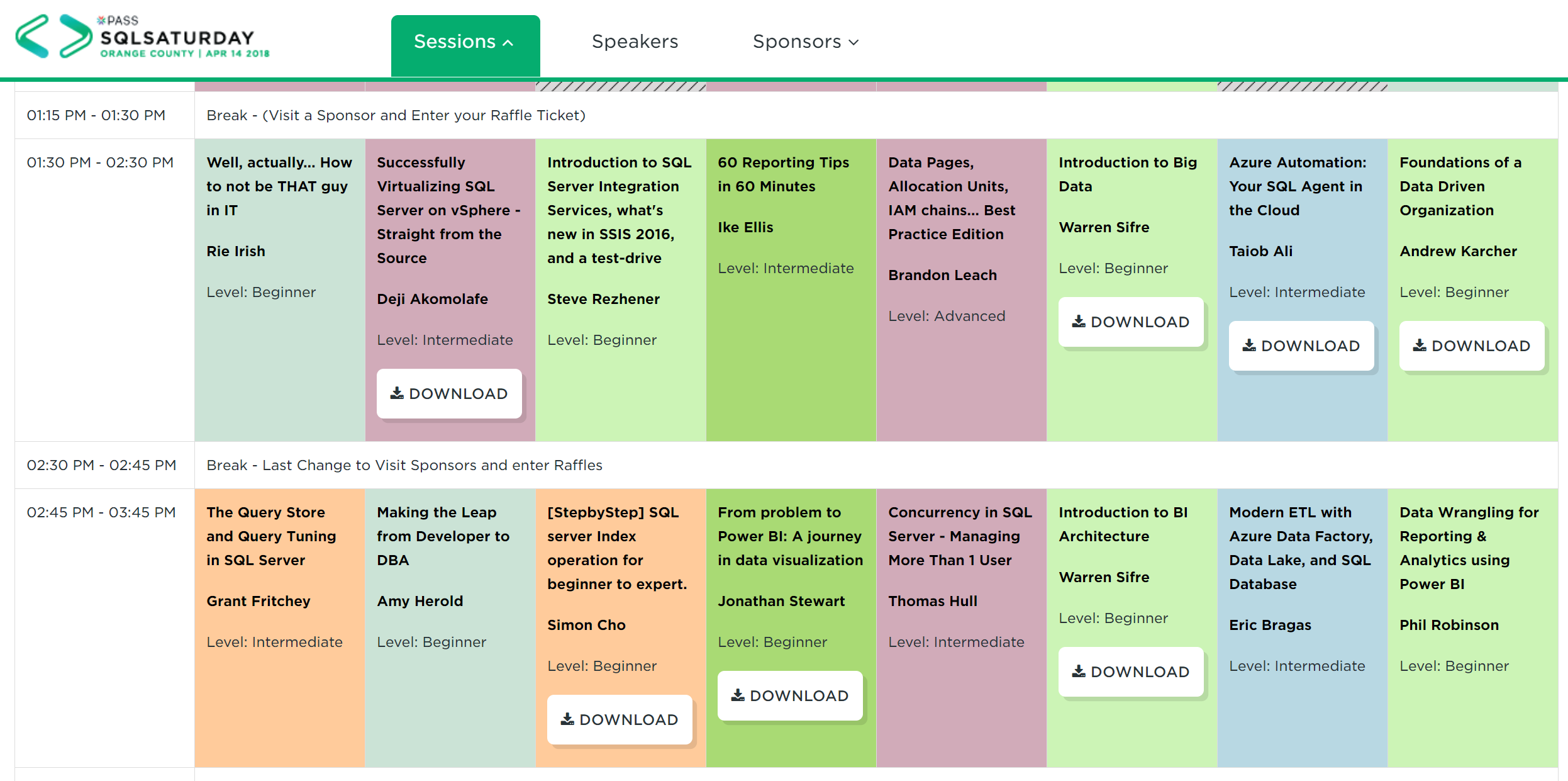Open '60 Reporting Tips in 60 Minutes' session

pyautogui.click(x=783, y=174)
